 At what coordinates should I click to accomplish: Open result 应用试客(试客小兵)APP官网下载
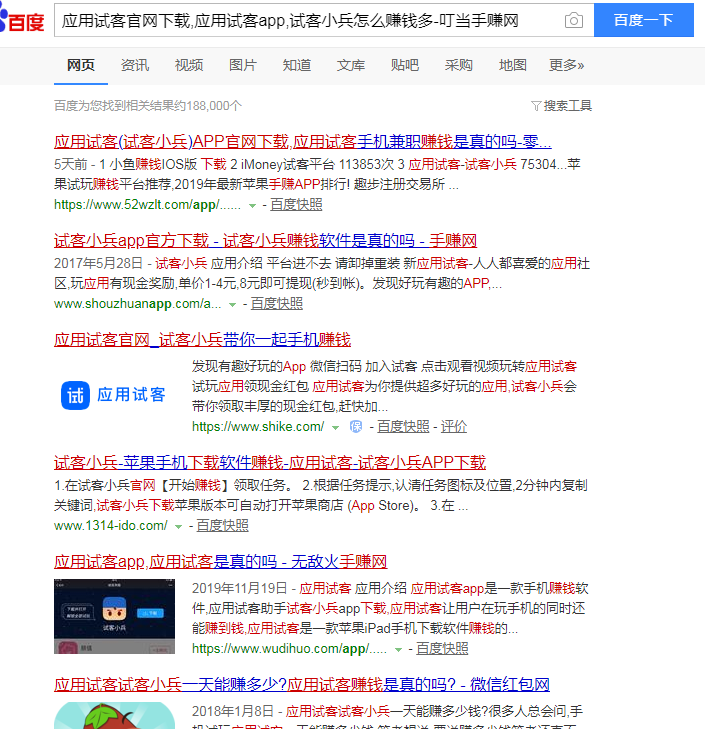click(303, 141)
